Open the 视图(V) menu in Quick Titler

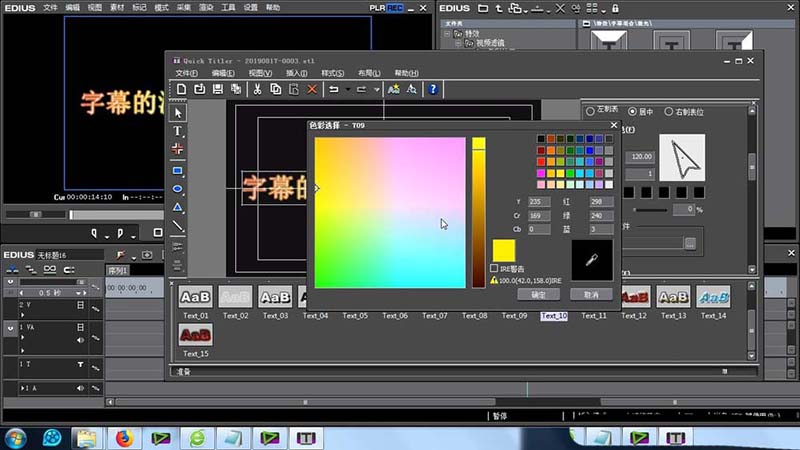260,73
